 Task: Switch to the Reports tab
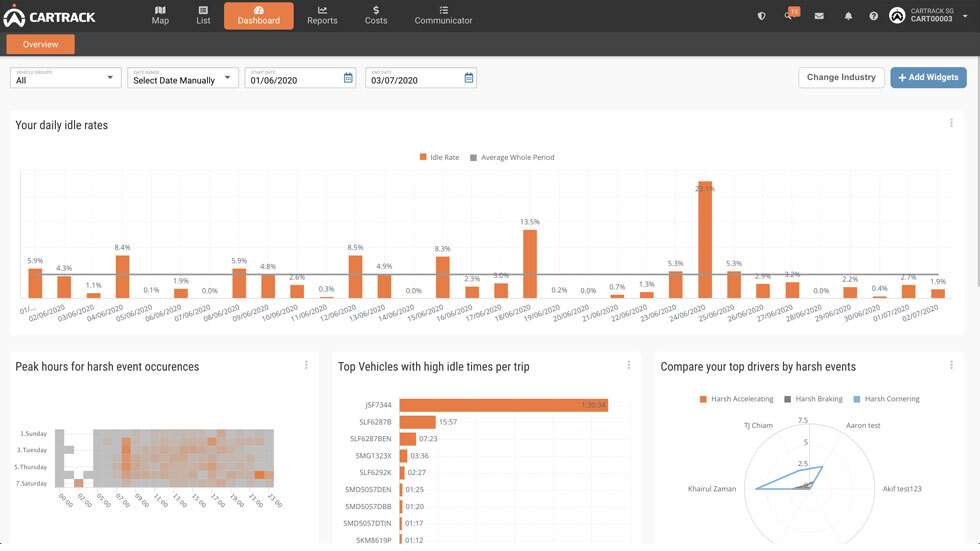[x=322, y=15]
